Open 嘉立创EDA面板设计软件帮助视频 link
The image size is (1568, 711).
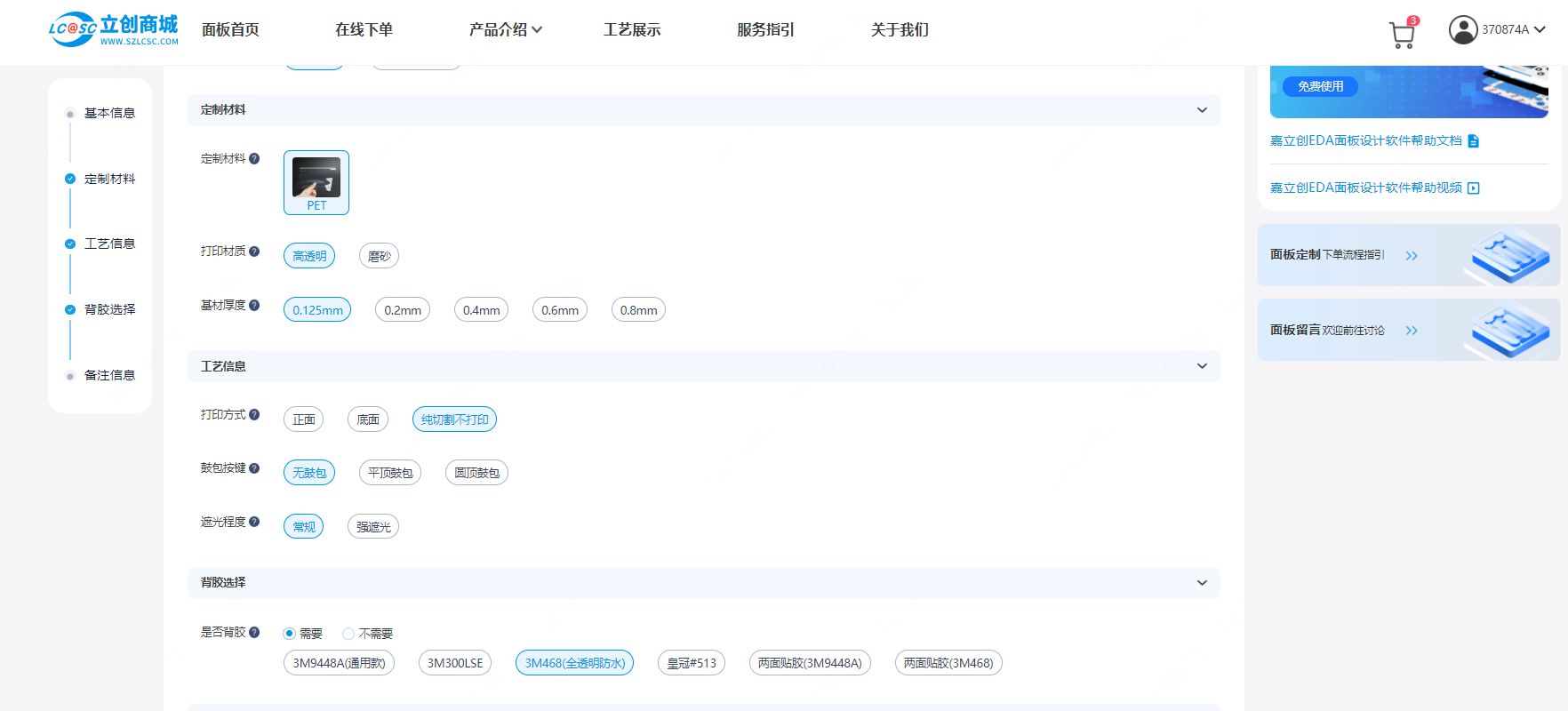(x=1365, y=188)
